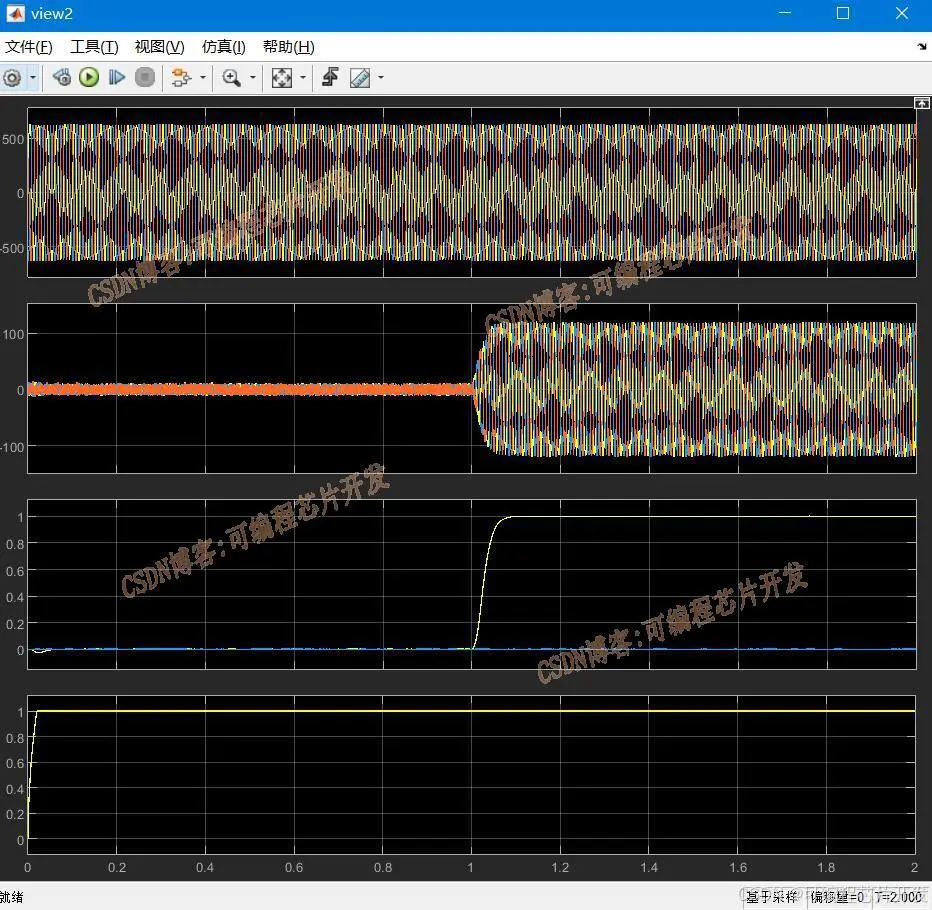Run the simulation with green play button
932x910 pixels.
(89, 77)
